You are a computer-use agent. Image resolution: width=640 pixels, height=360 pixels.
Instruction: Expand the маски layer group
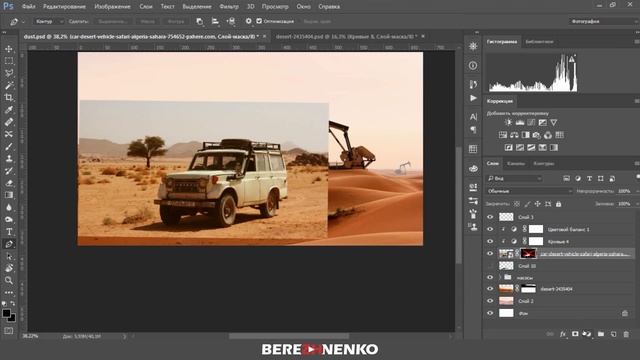tap(500, 277)
